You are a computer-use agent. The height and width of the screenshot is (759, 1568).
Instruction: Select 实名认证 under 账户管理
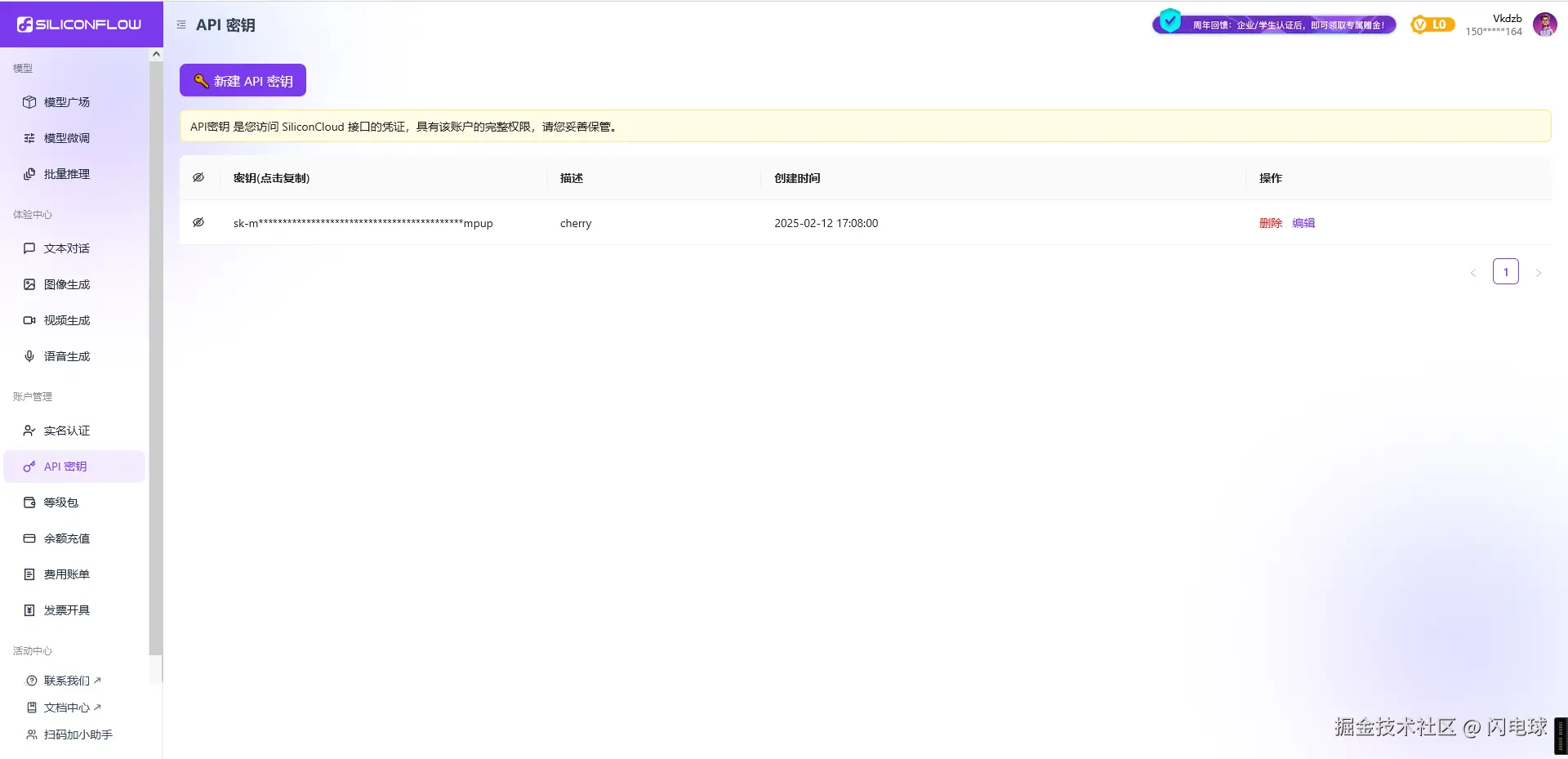pos(66,430)
